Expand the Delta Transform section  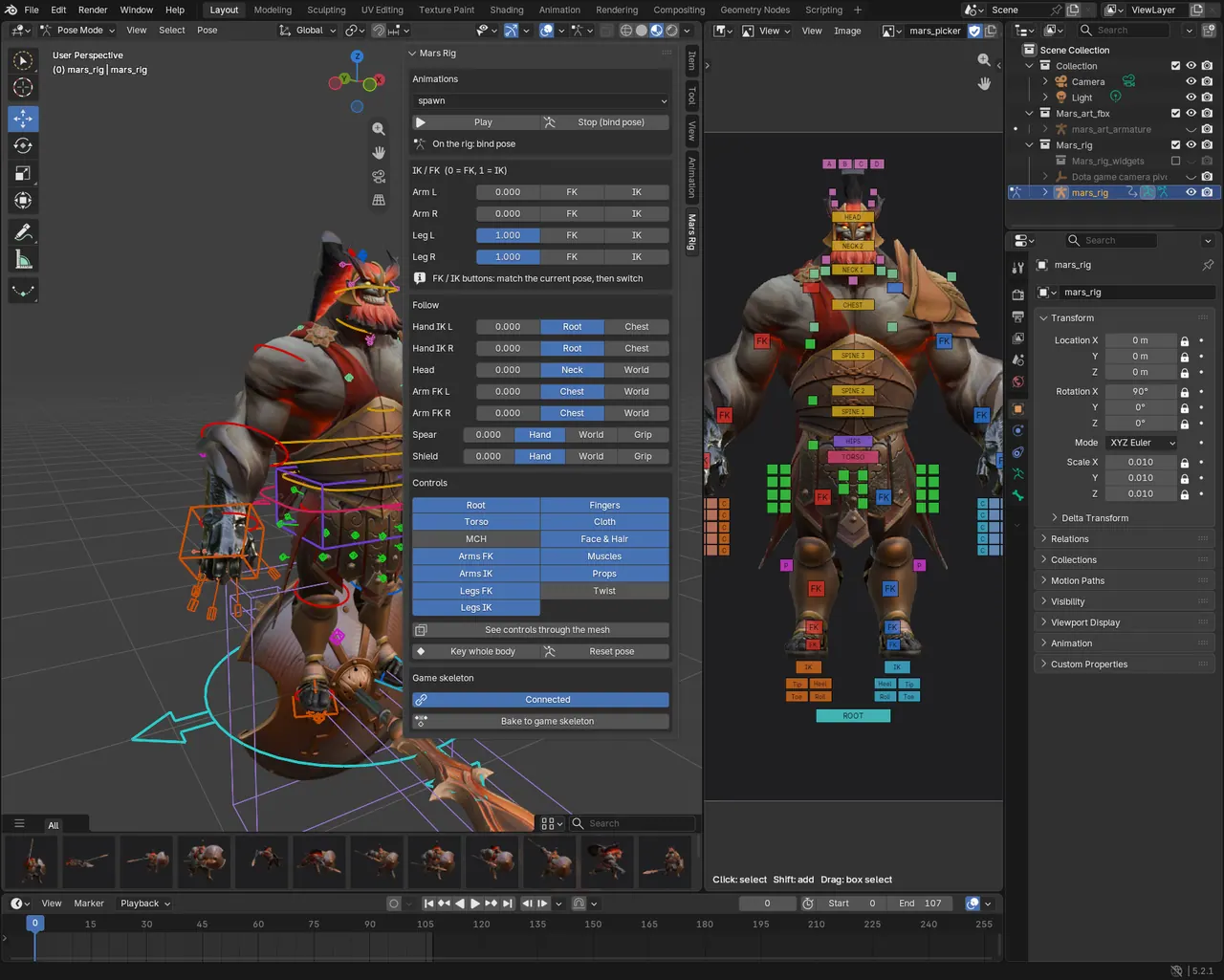(1094, 518)
